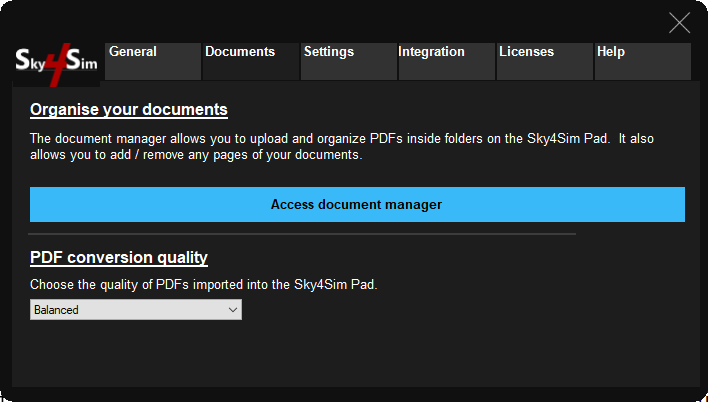Click the Sky4Sim logo

(x=56, y=64)
